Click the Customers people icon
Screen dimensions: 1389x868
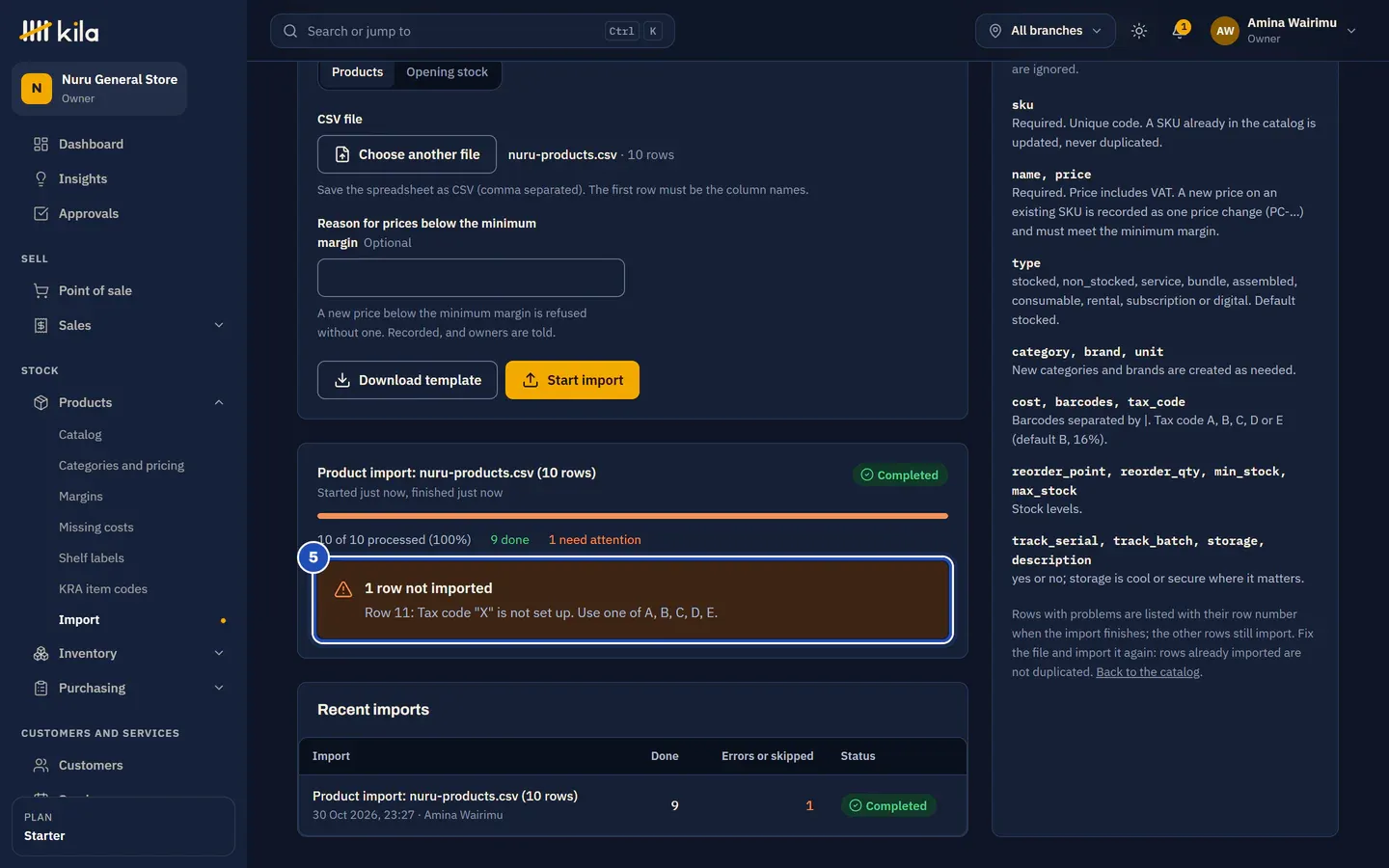coord(41,765)
